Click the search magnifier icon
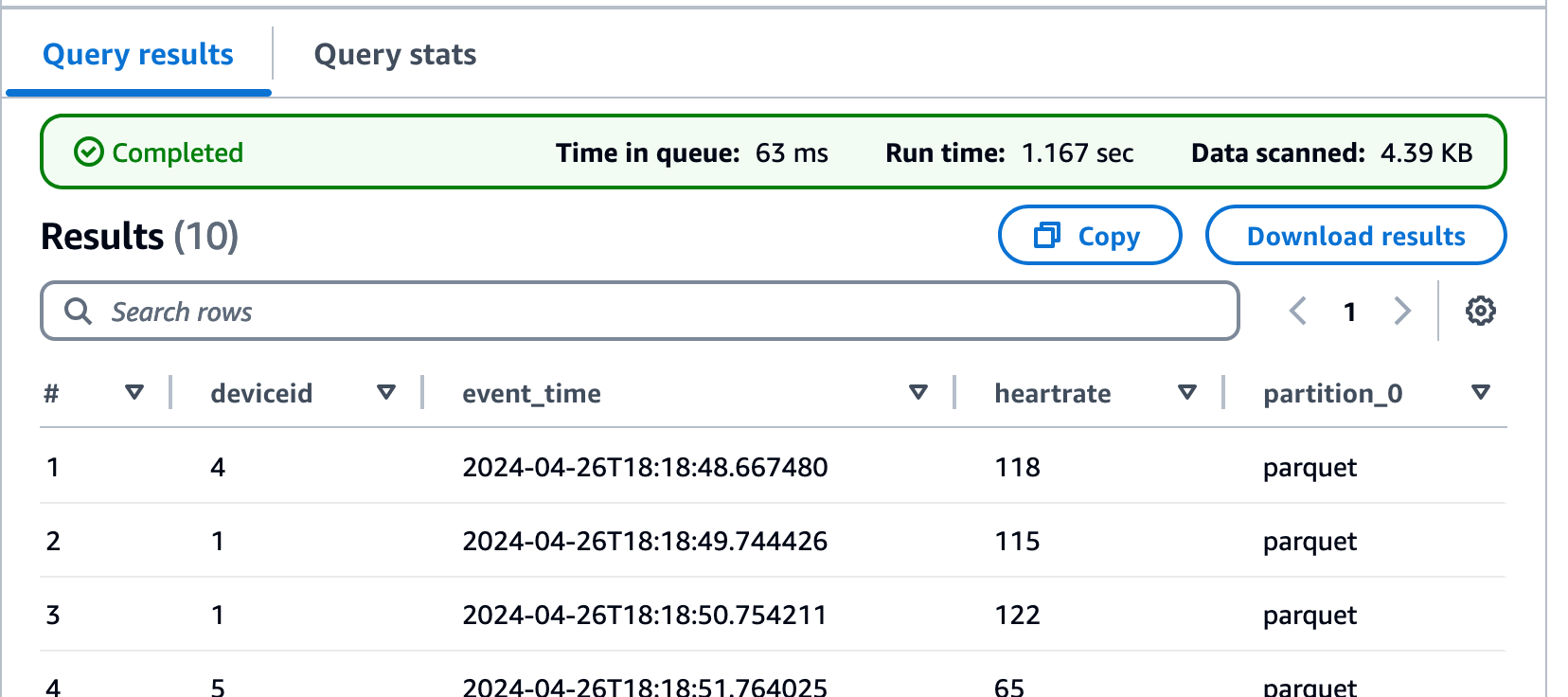This screenshot has width=1568, height=697. click(78, 311)
